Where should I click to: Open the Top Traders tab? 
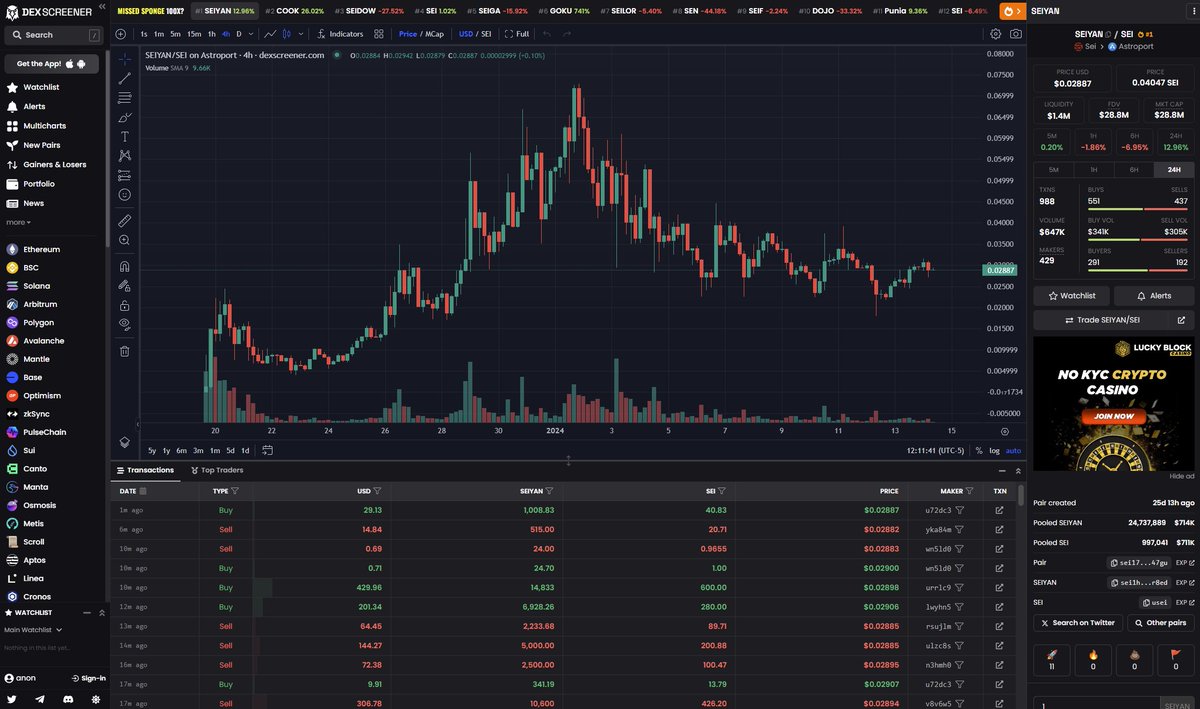[x=216, y=470]
